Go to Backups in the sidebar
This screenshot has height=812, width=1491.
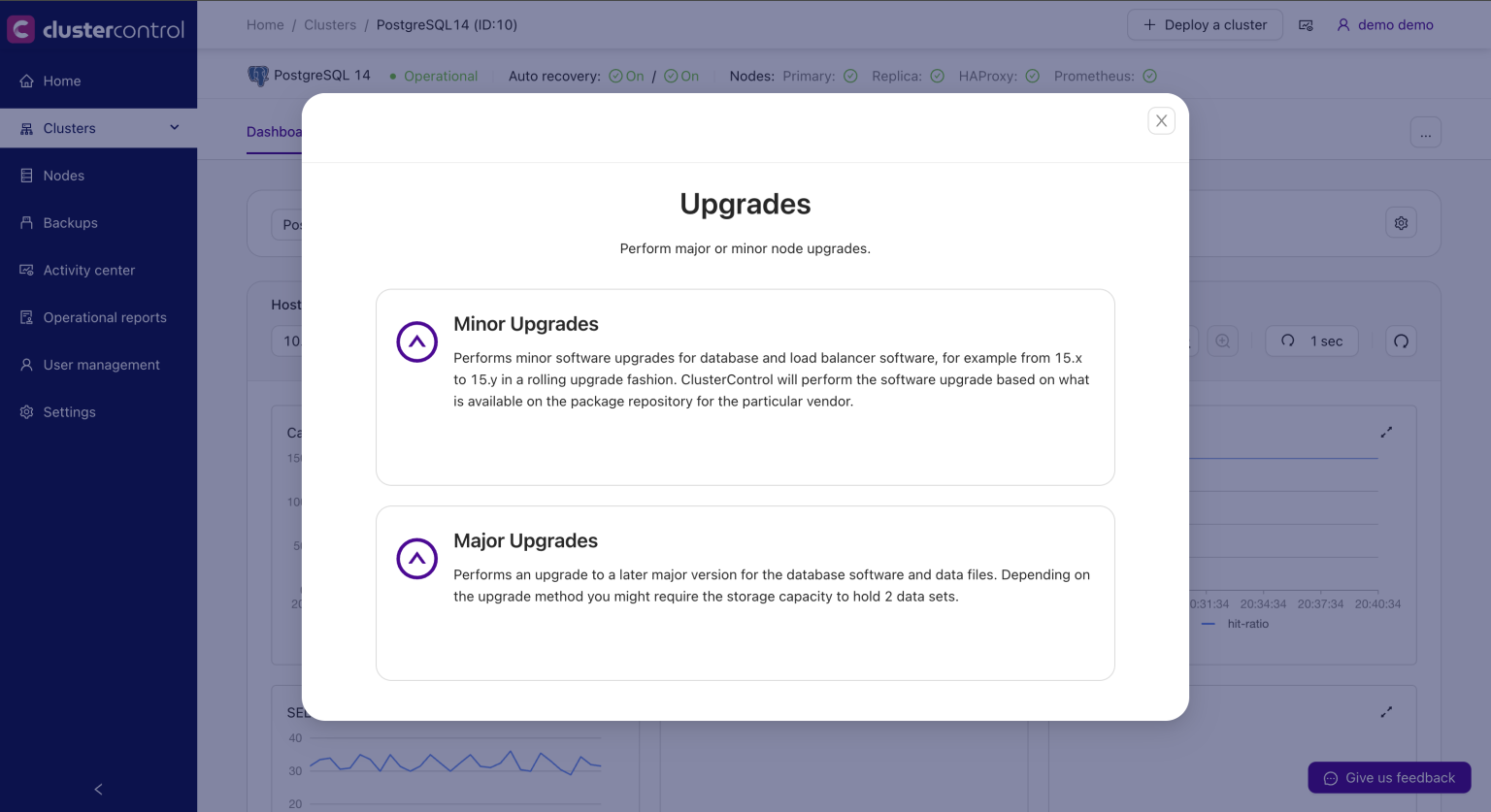point(70,223)
